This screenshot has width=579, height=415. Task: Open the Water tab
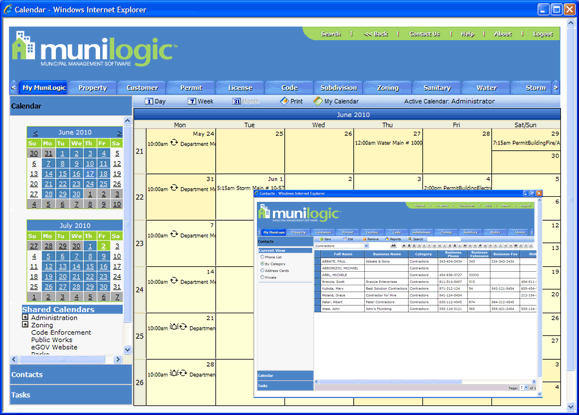486,88
